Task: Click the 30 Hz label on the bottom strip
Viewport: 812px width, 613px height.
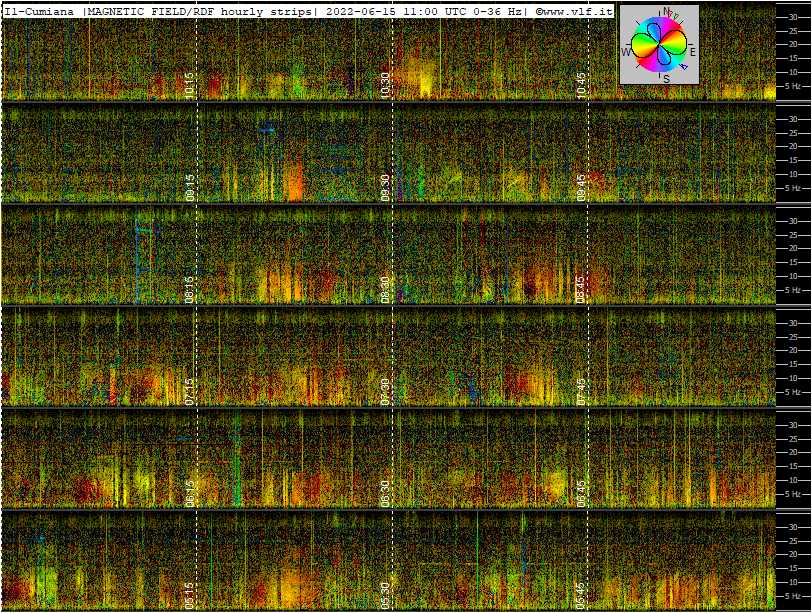Action: click(792, 526)
